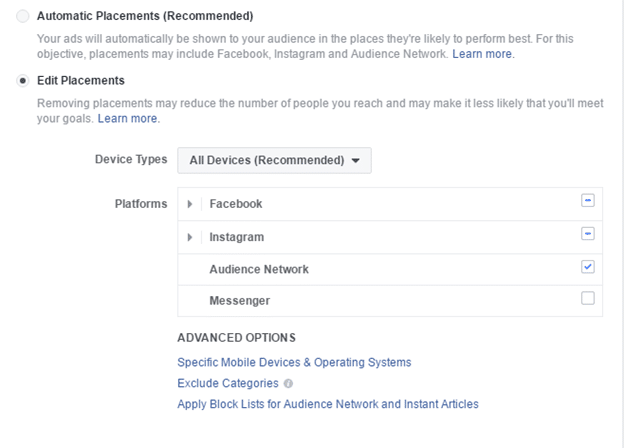
Task: Click Learn more under Automatic Placements
Action: coord(483,53)
